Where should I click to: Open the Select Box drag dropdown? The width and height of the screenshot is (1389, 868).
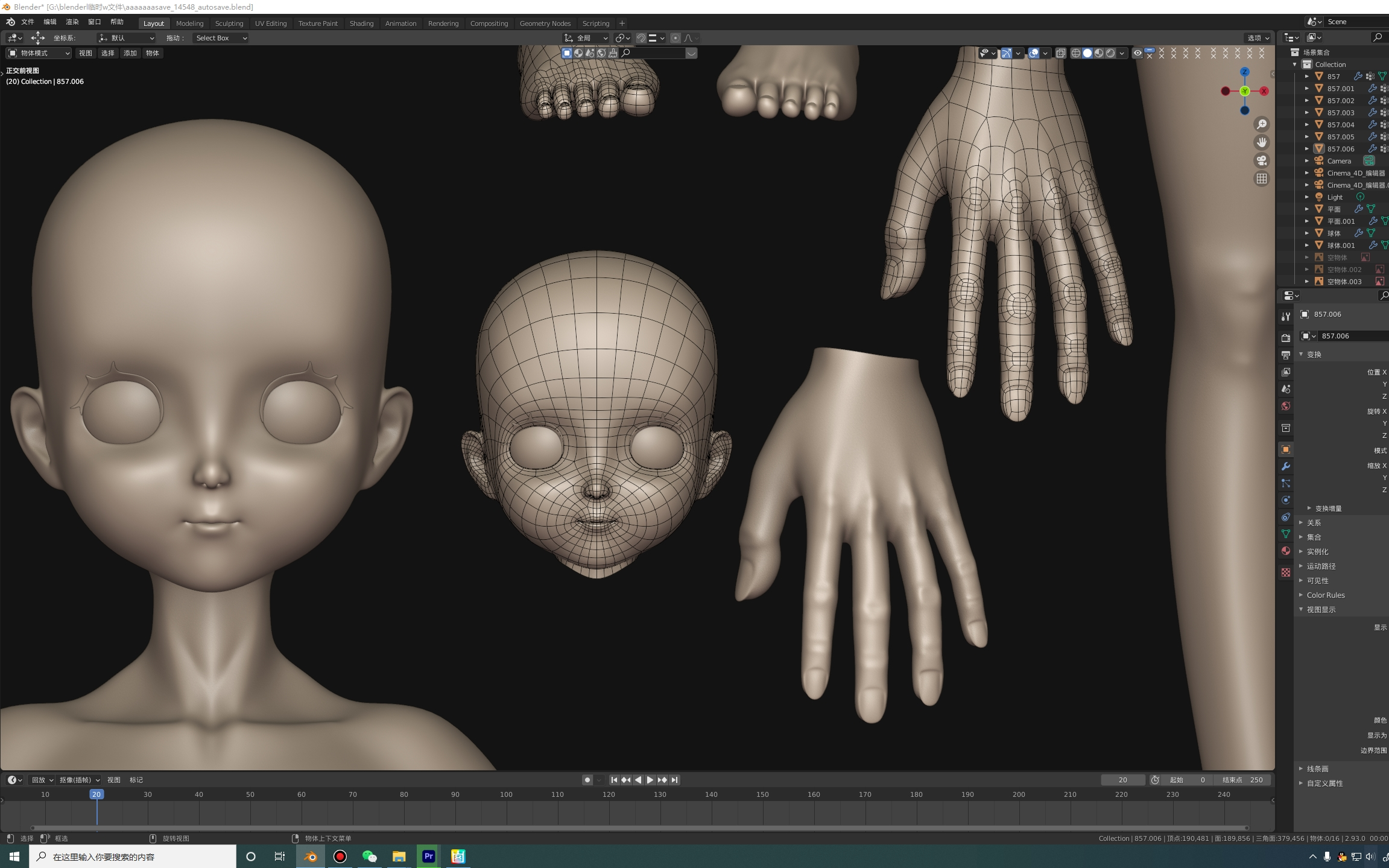click(x=221, y=38)
